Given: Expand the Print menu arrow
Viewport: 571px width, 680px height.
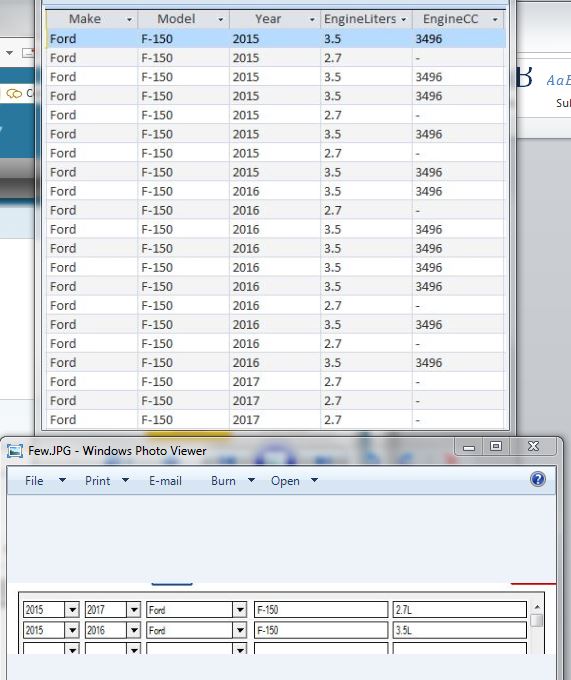Looking at the screenshot, I should click(x=125, y=480).
